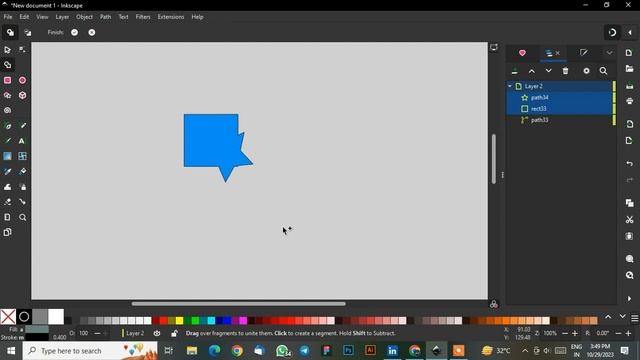Select the Star polygon tool
Image resolution: width=640 pixels, height=360 pixels.
[7, 95]
